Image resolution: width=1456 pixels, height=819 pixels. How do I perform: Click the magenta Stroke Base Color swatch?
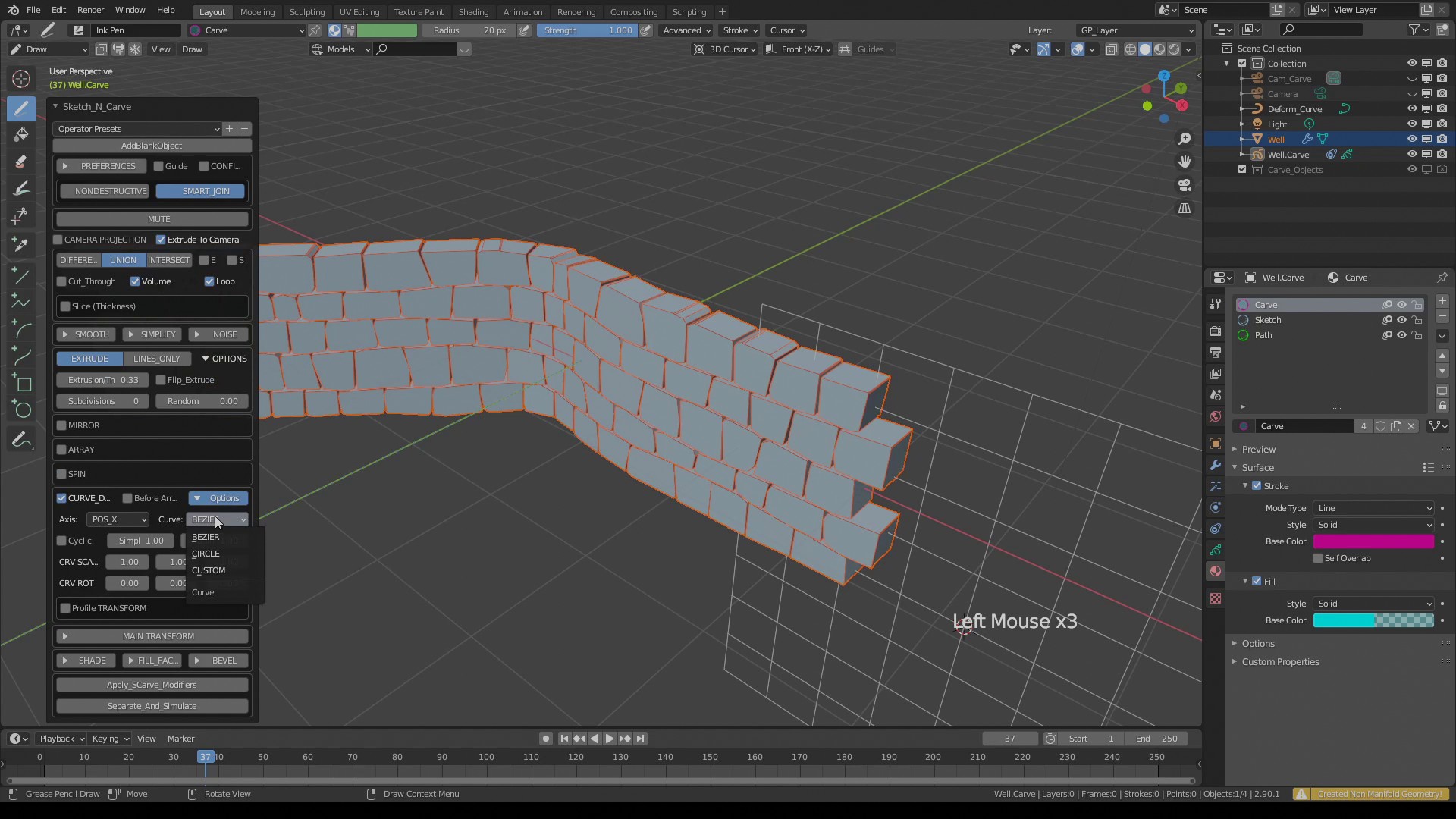pyautogui.click(x=1373, y=541)
